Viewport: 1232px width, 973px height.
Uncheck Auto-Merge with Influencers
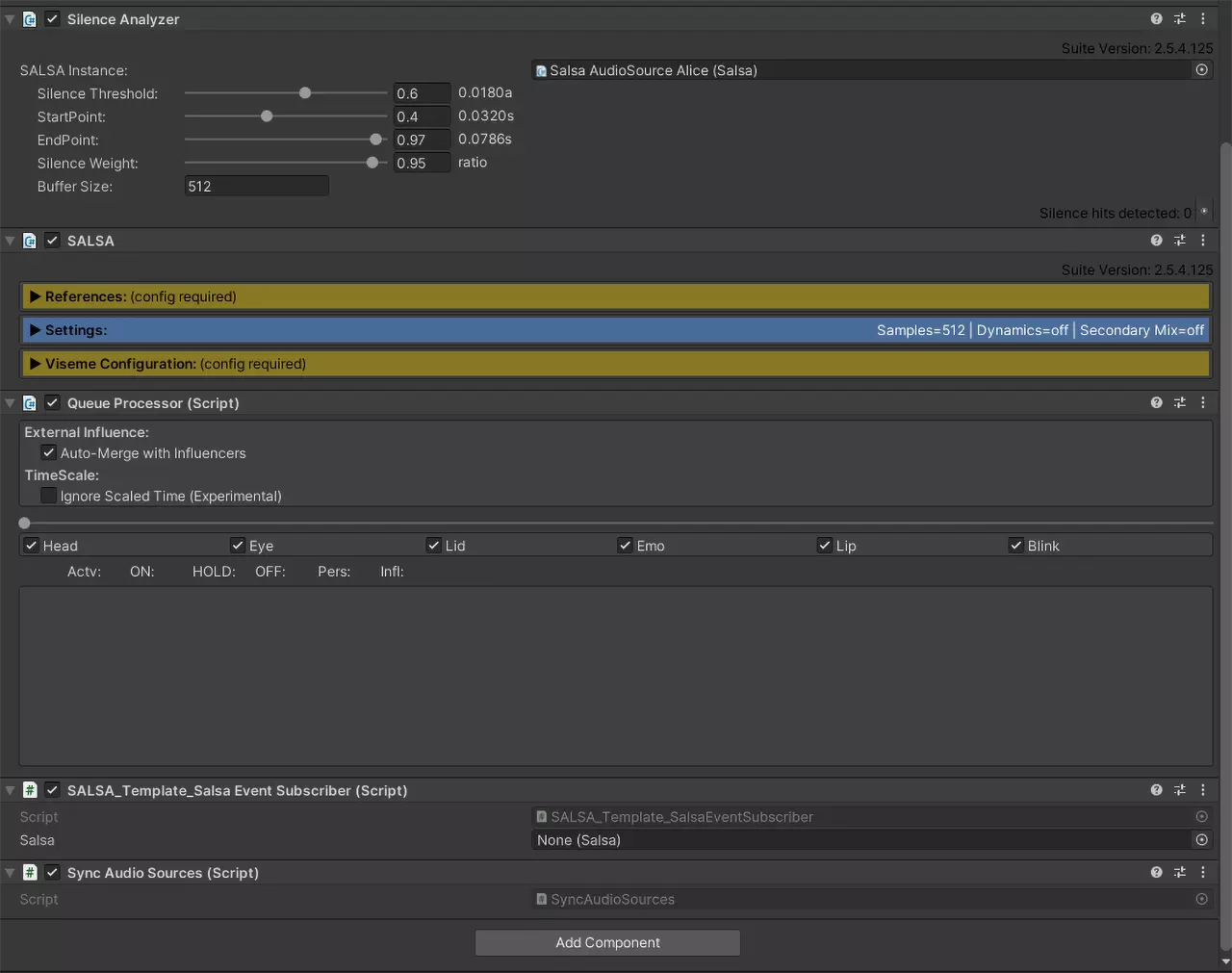pyautogui.click(x=49, y=453)
